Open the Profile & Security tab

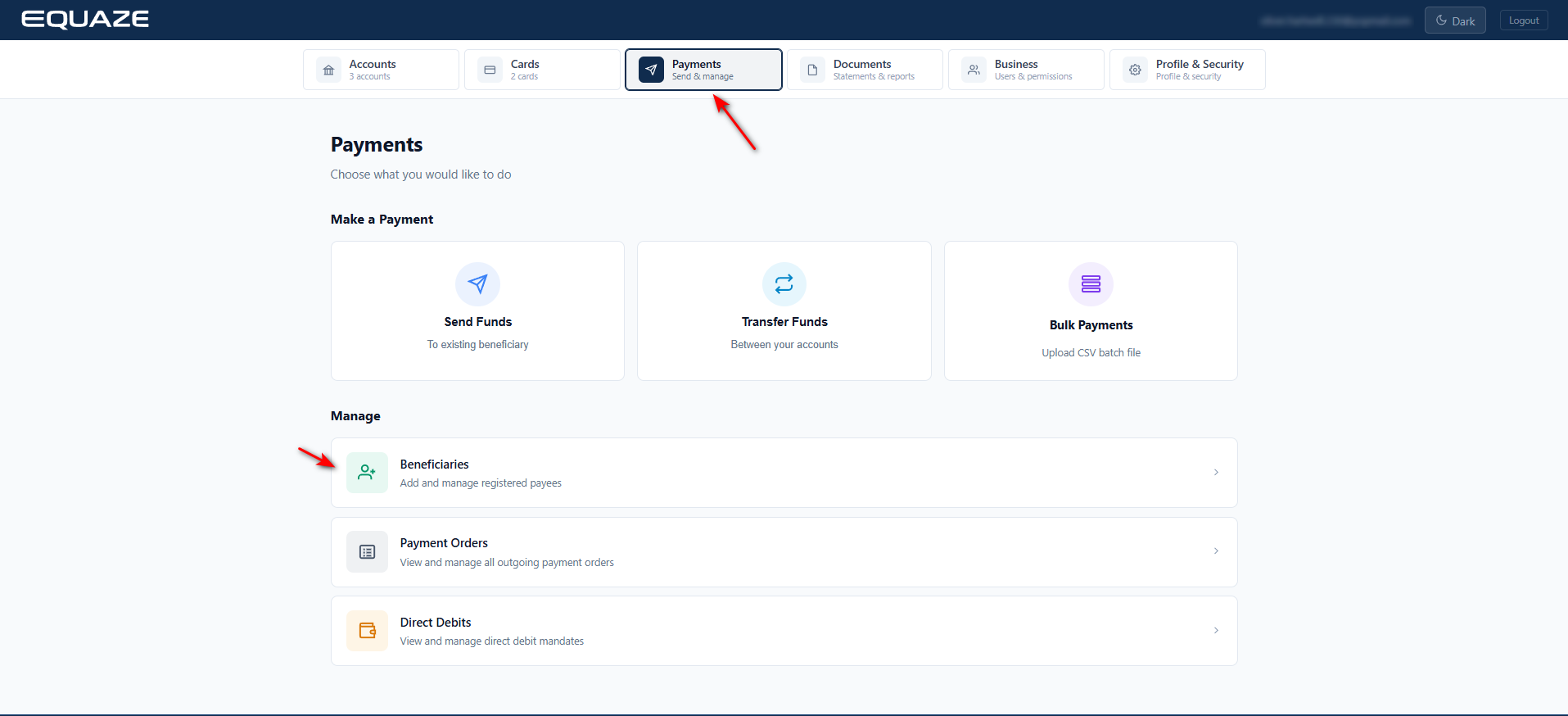[x=1187, y=70]
